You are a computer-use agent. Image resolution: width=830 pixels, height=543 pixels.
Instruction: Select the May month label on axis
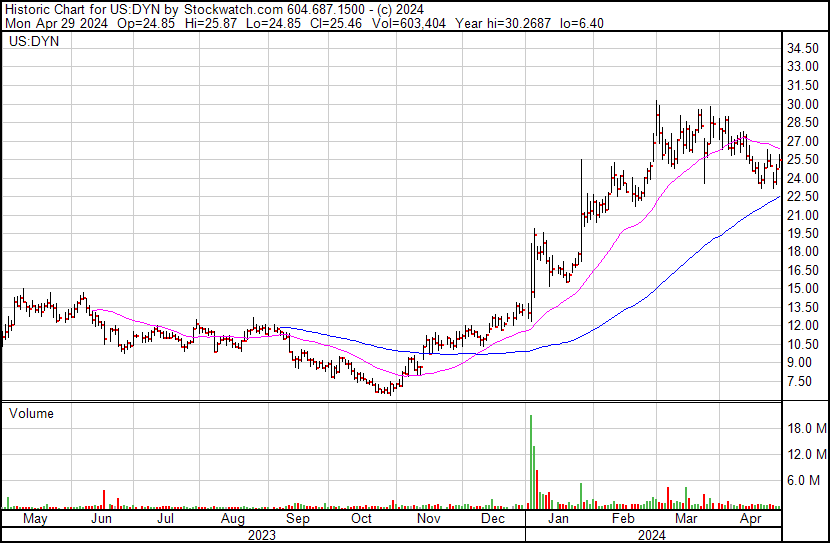point(35,519)
